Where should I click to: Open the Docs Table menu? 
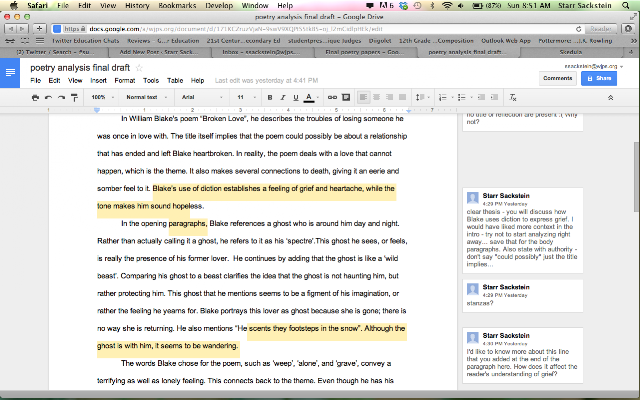click(x=175, y=80)
